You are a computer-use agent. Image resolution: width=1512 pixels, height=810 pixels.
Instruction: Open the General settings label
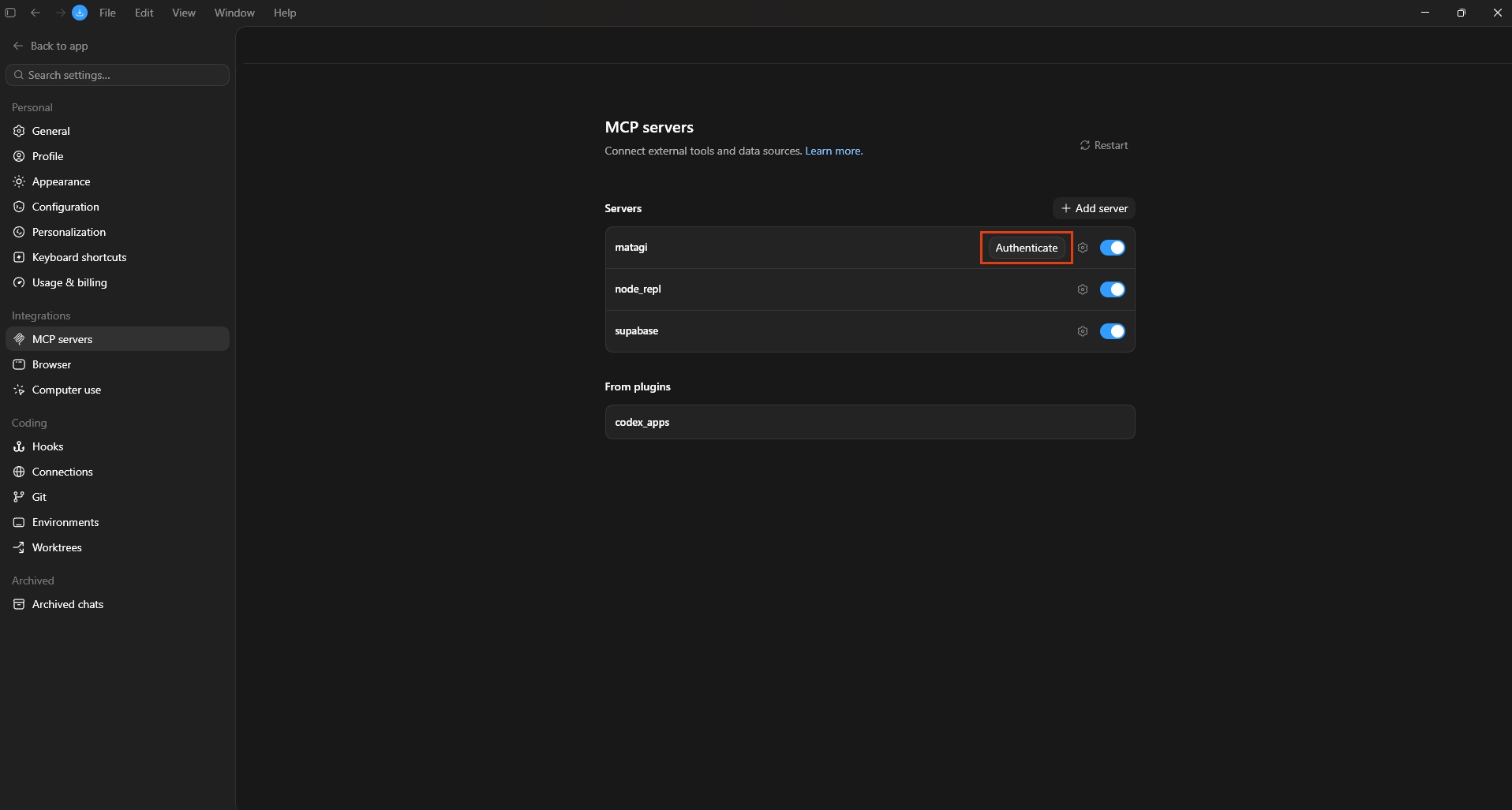pos(51,131)
